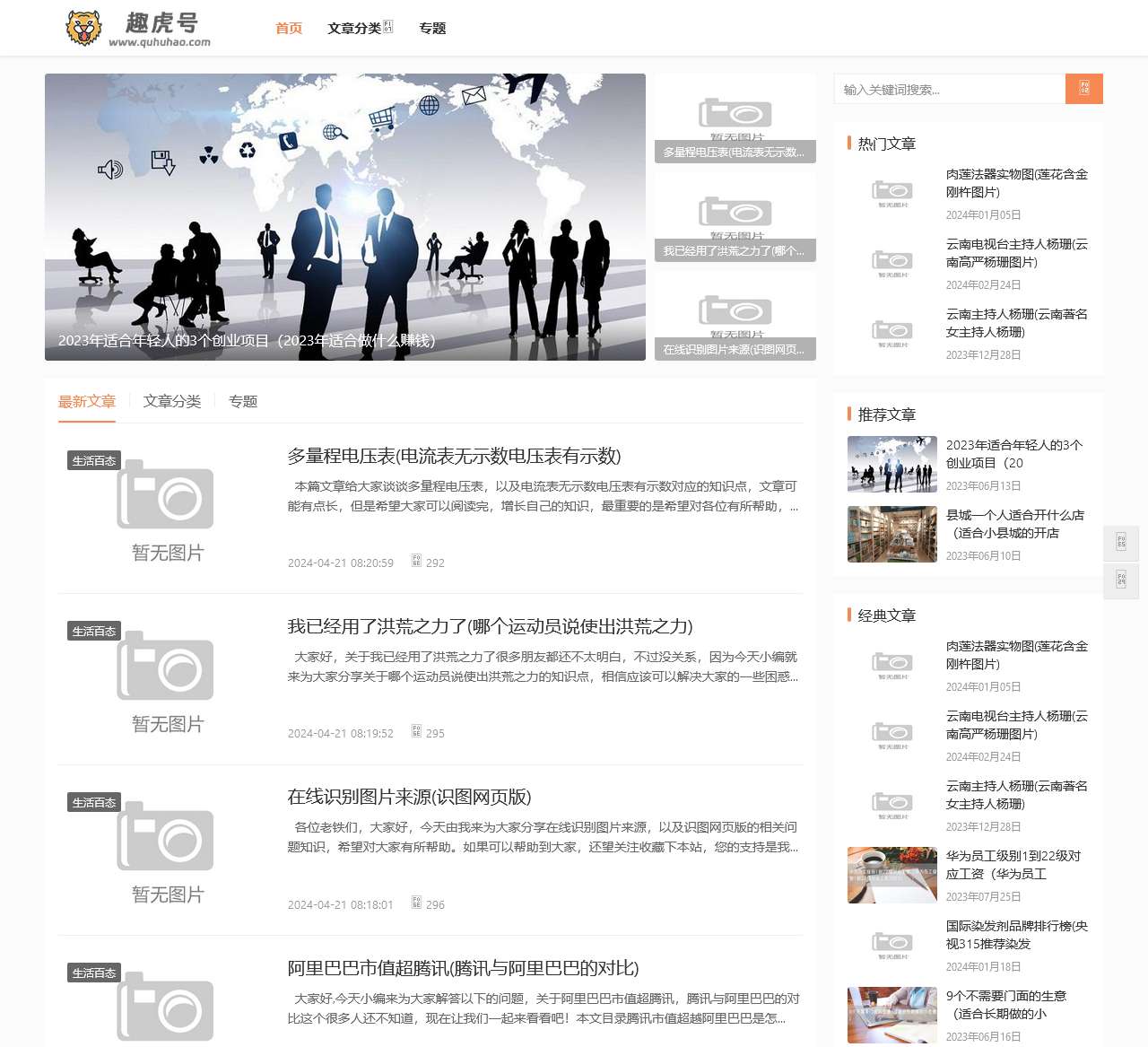
Task: Click the 趣虎号 tiger logo
Action: pos(138,28)
